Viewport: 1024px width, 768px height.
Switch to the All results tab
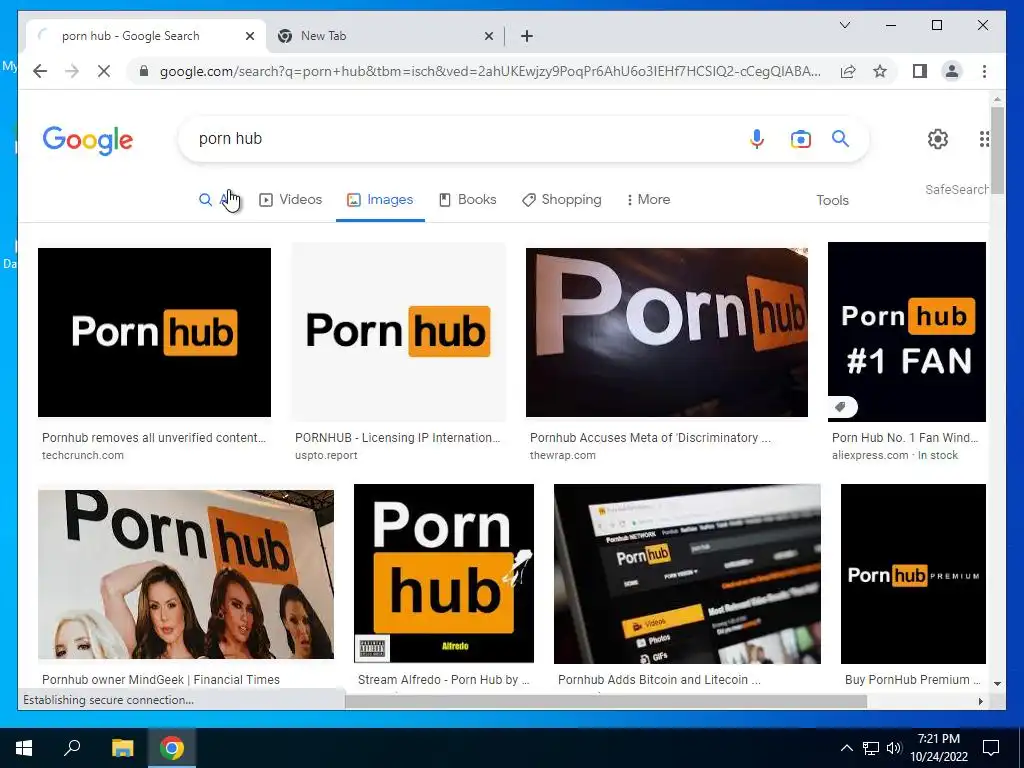(x=216, y=200)
